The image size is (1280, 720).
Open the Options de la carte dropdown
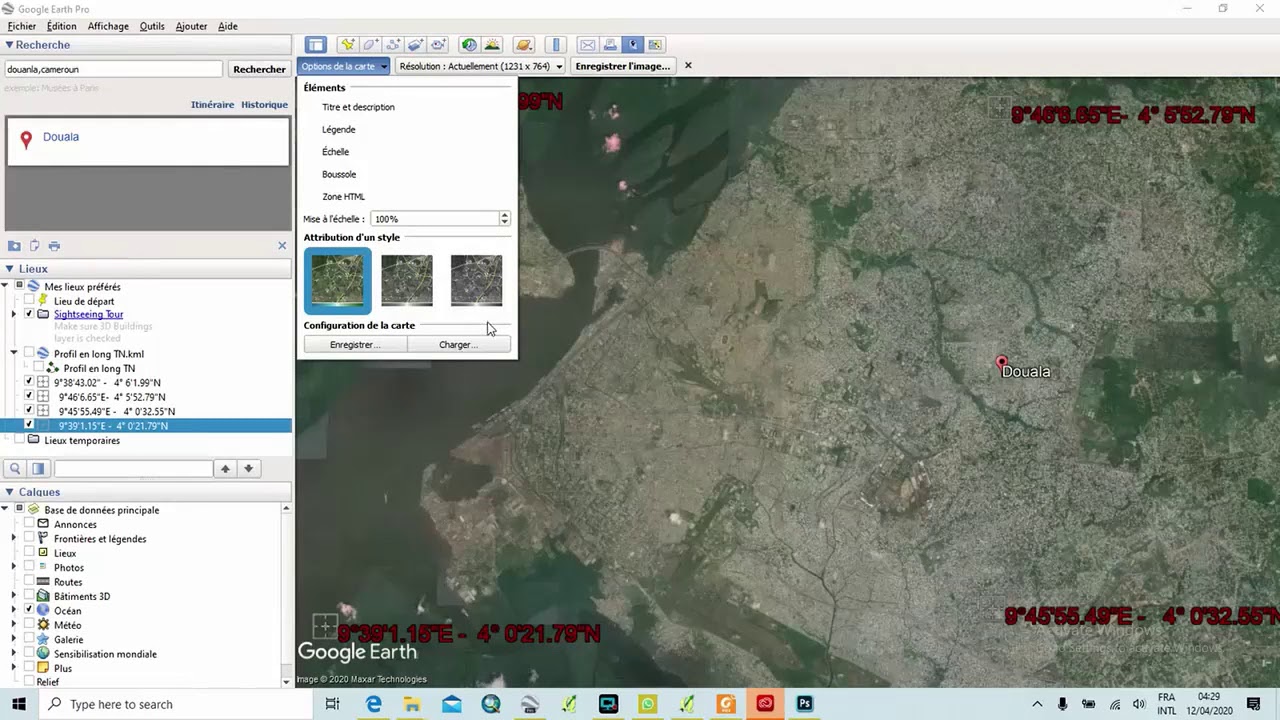point(344,66)
